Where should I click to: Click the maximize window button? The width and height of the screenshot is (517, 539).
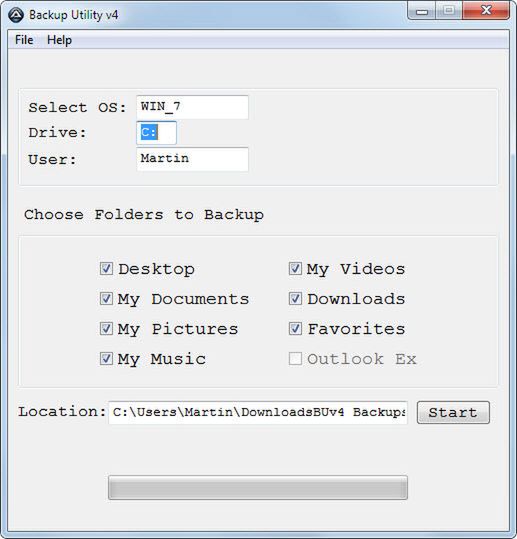click(x=449, y=11)
